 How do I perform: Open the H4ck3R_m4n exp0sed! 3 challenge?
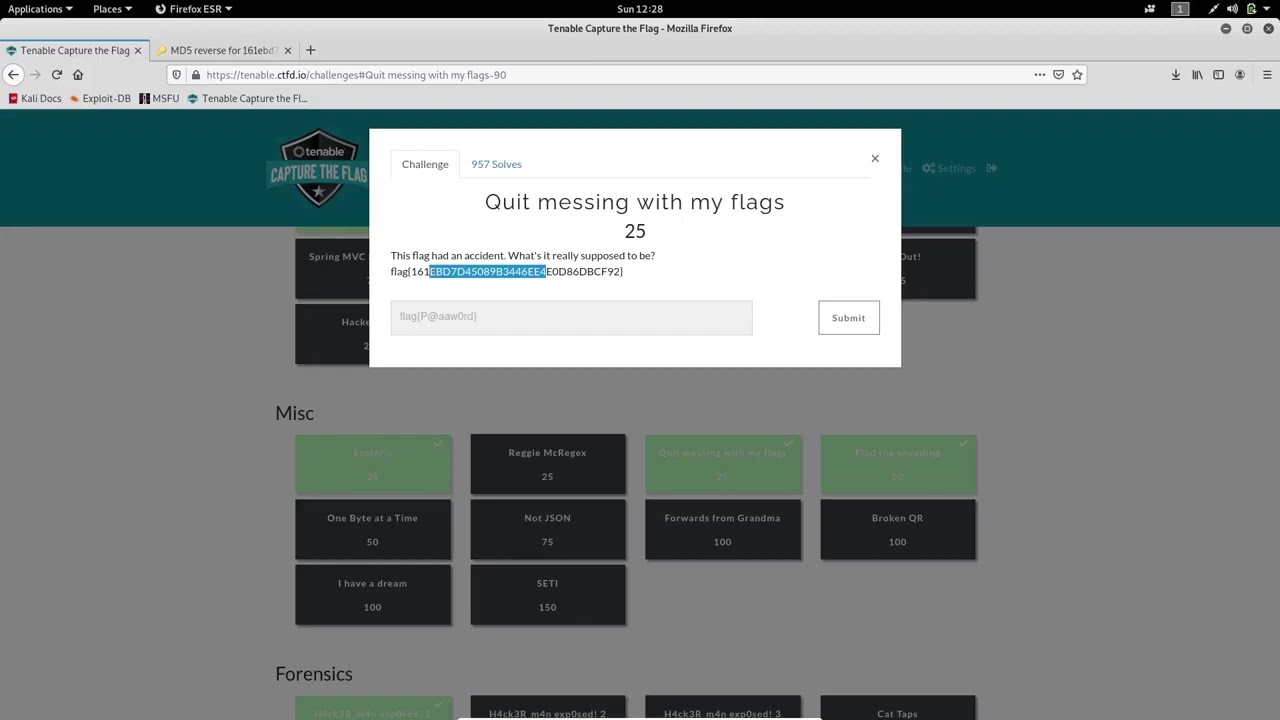pyautogui.click(x=723, y=708)
